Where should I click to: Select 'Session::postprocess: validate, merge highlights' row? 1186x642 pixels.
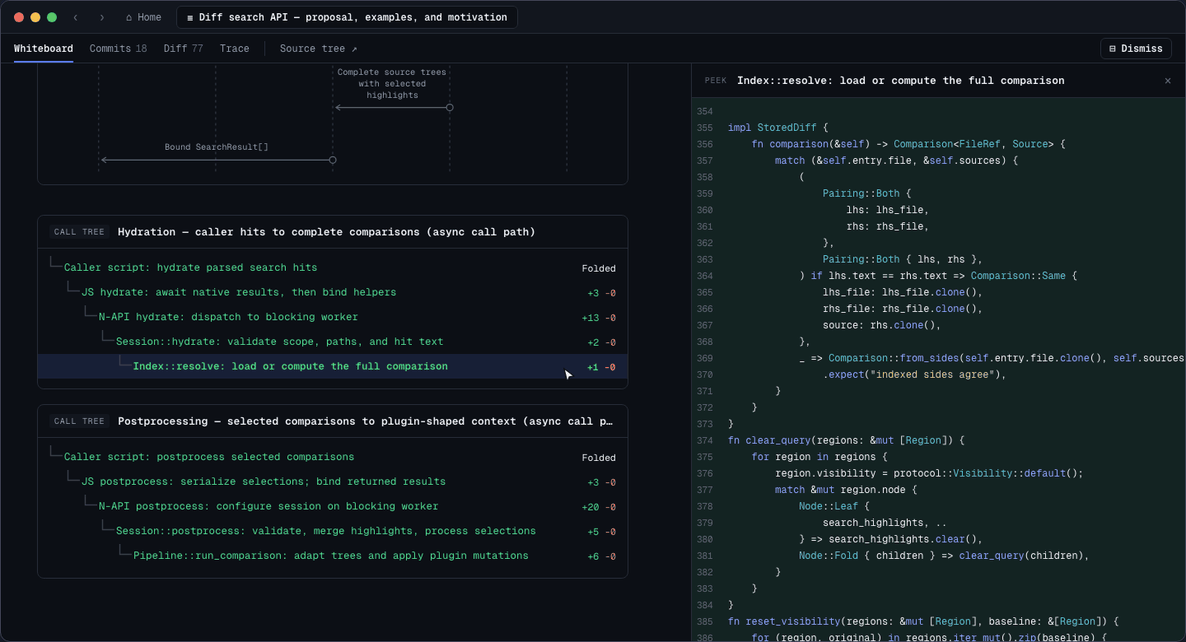pos(333,531)
